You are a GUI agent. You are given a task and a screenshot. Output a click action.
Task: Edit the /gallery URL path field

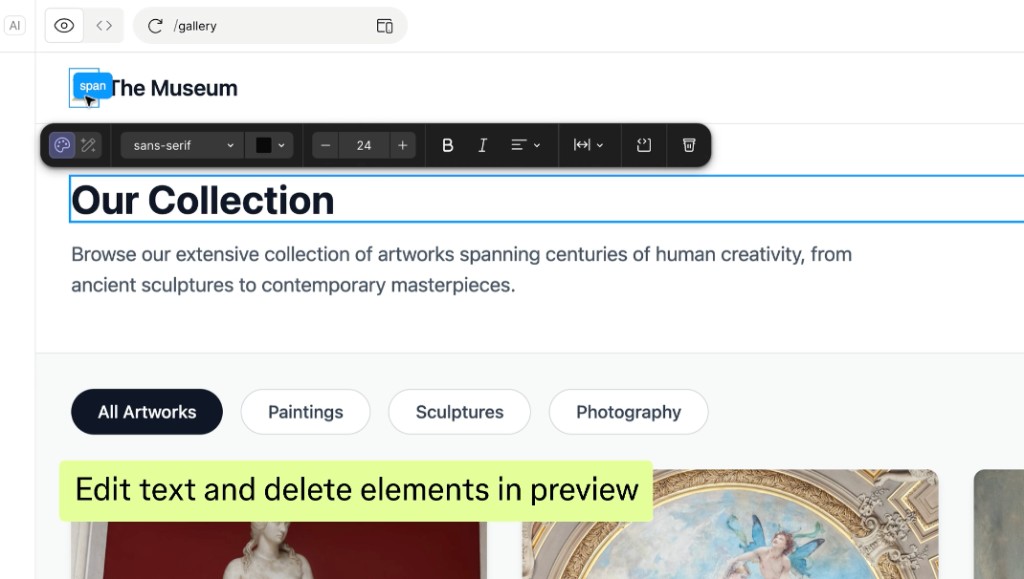(x=268, y=26)
